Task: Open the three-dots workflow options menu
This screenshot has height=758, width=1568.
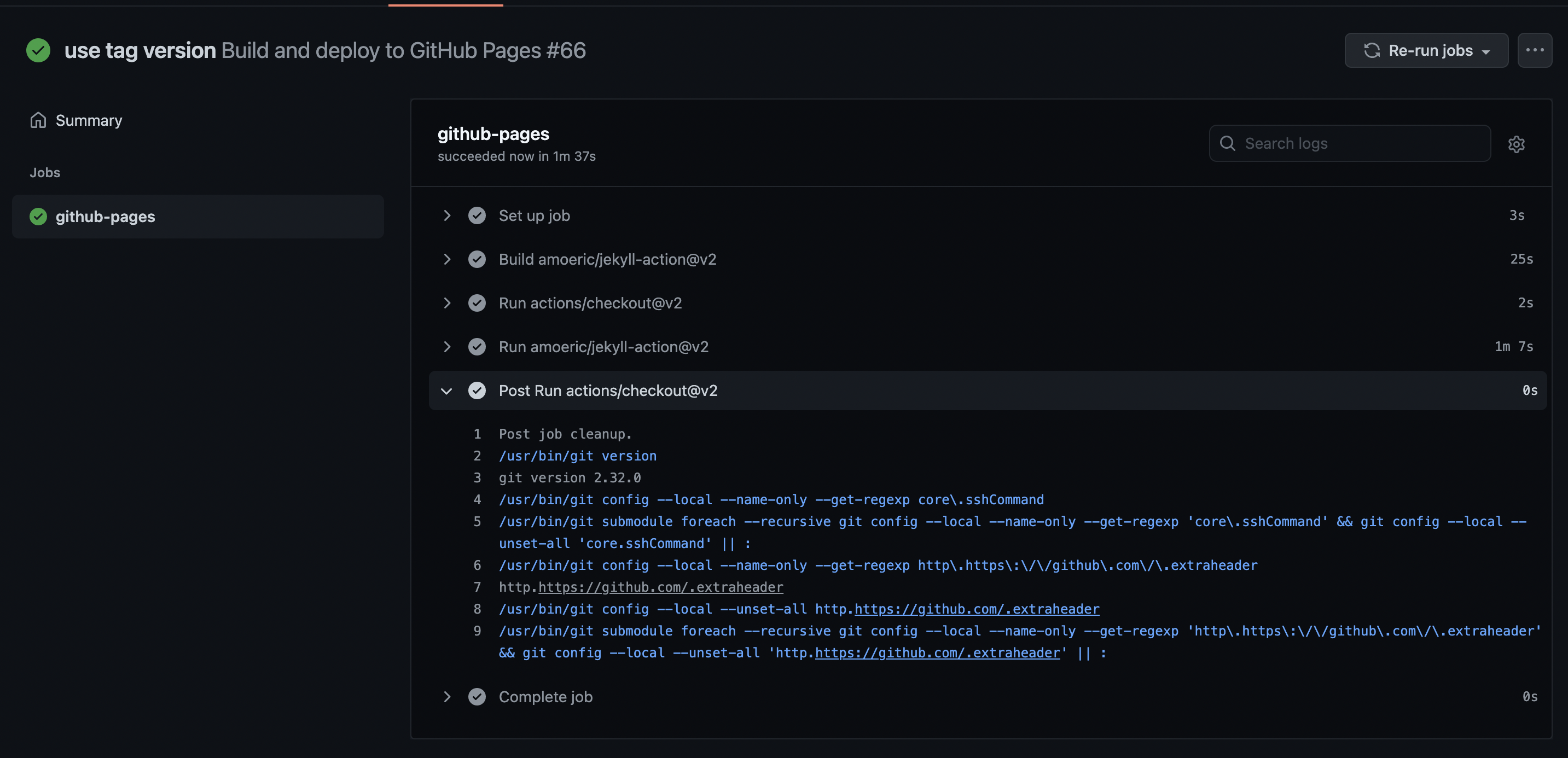Action: (1535, 50)
